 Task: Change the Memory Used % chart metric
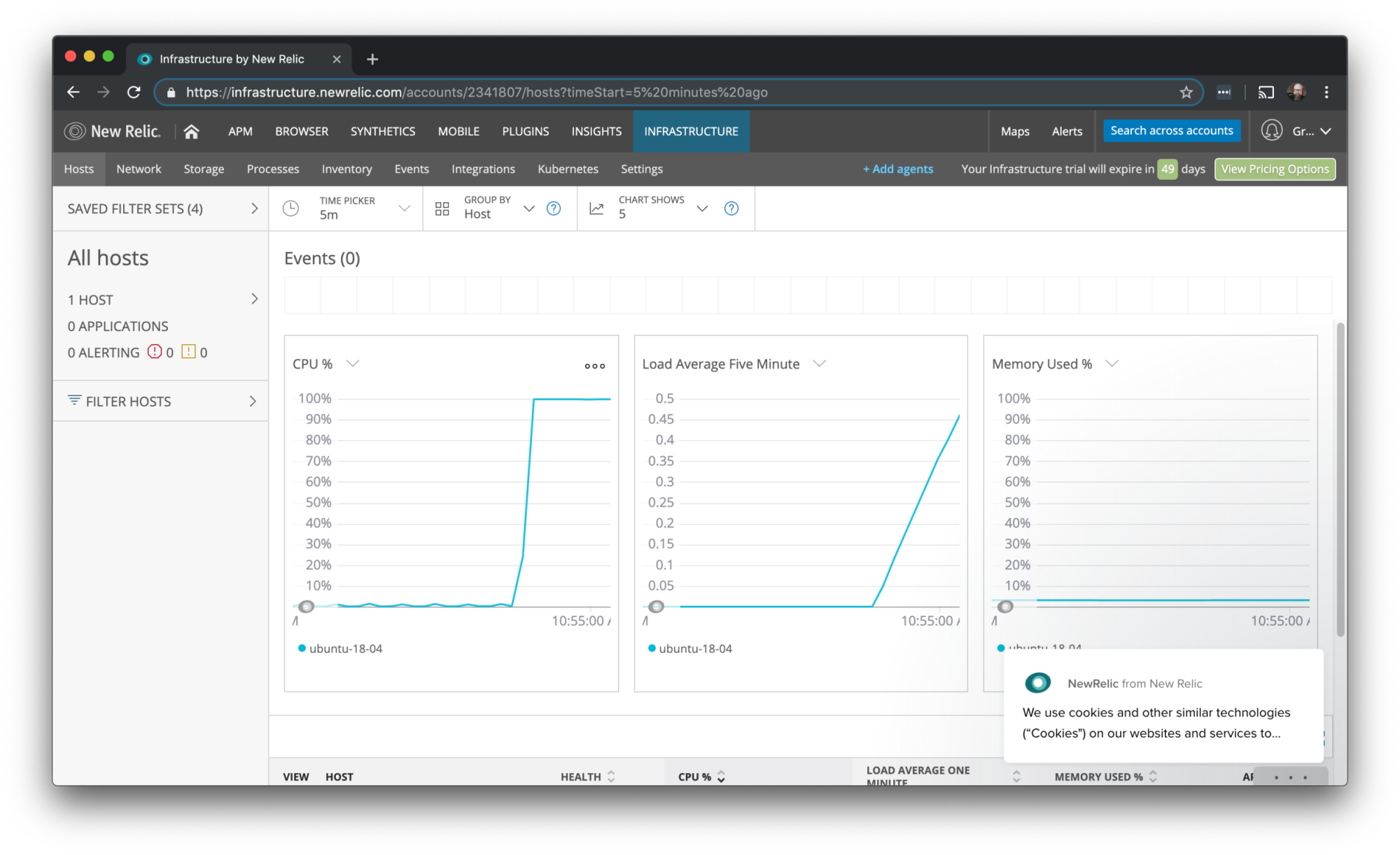(x=1112, y=364)
